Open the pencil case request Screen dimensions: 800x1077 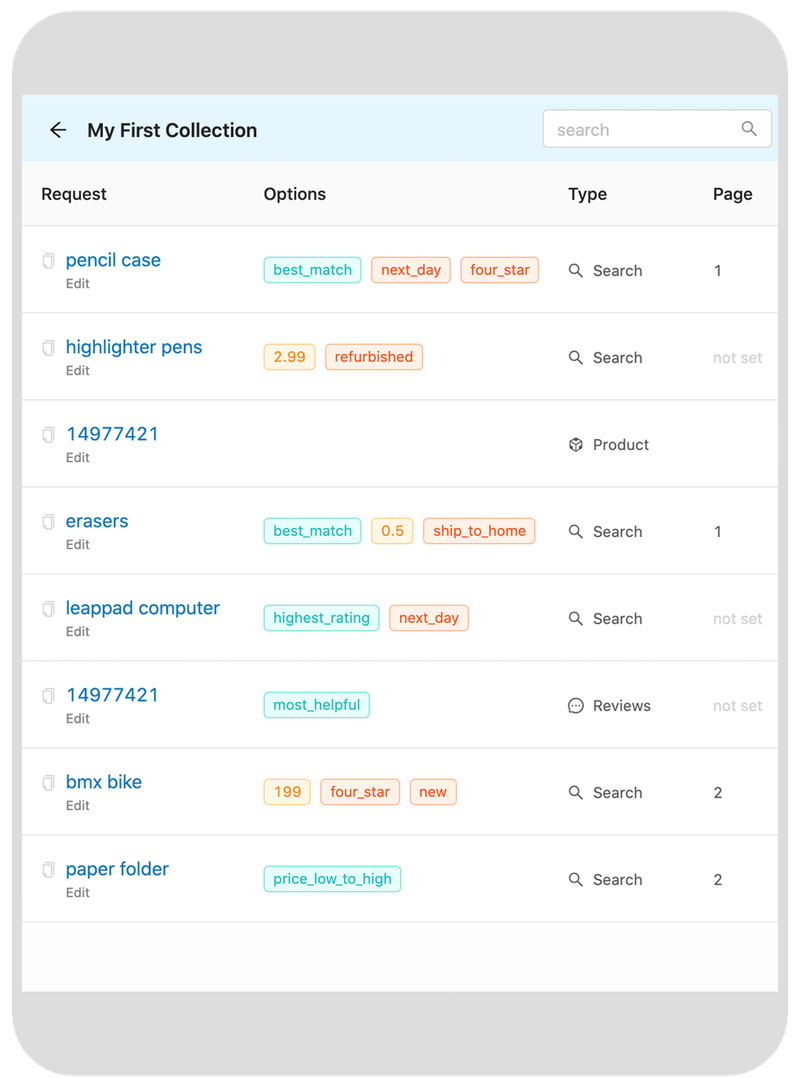click(x=113, y=260)
